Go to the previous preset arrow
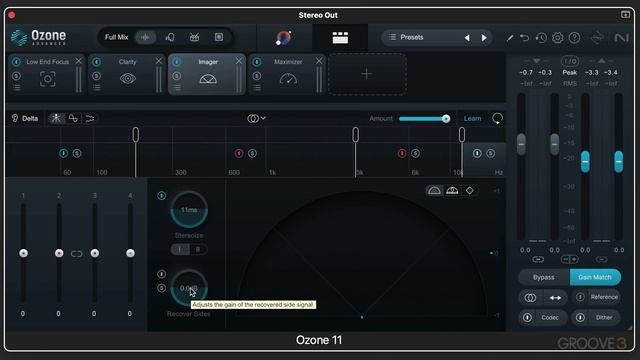Image resolution: width=640 pixels, height=360 pixels. point(467,38)
